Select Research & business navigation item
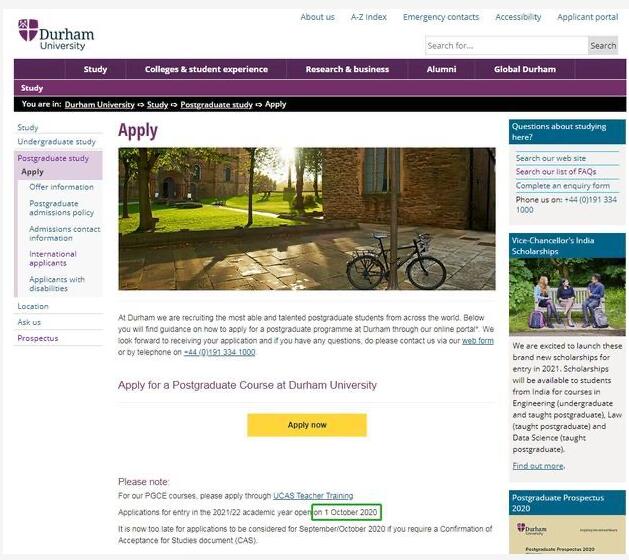629x560 pixels. pos(347,69)
